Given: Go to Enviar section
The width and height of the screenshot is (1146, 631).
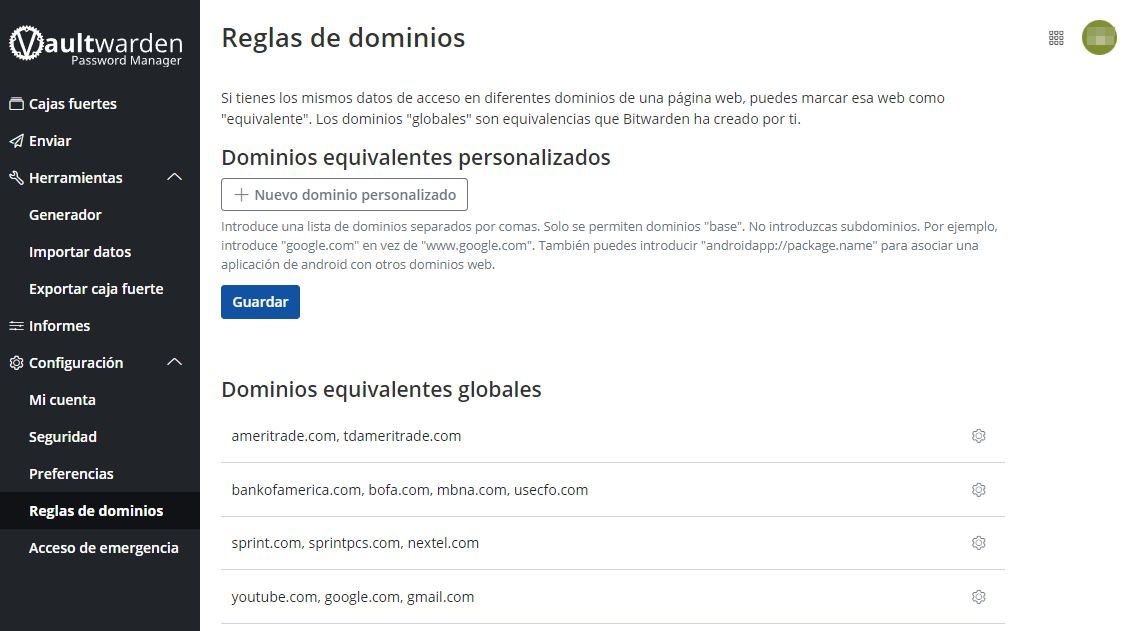Looking at the screenshot, I should click(x=50, y=141).
